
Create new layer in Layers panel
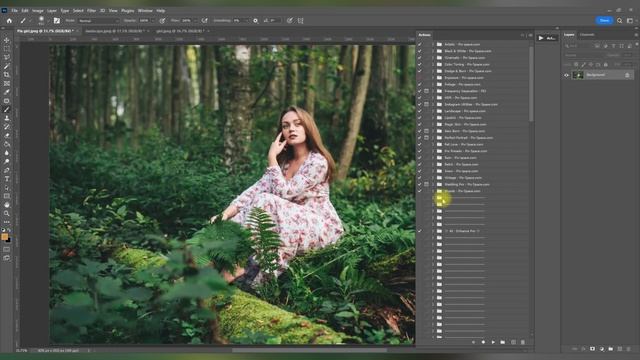pyautogui.click(x=620, y=349)
